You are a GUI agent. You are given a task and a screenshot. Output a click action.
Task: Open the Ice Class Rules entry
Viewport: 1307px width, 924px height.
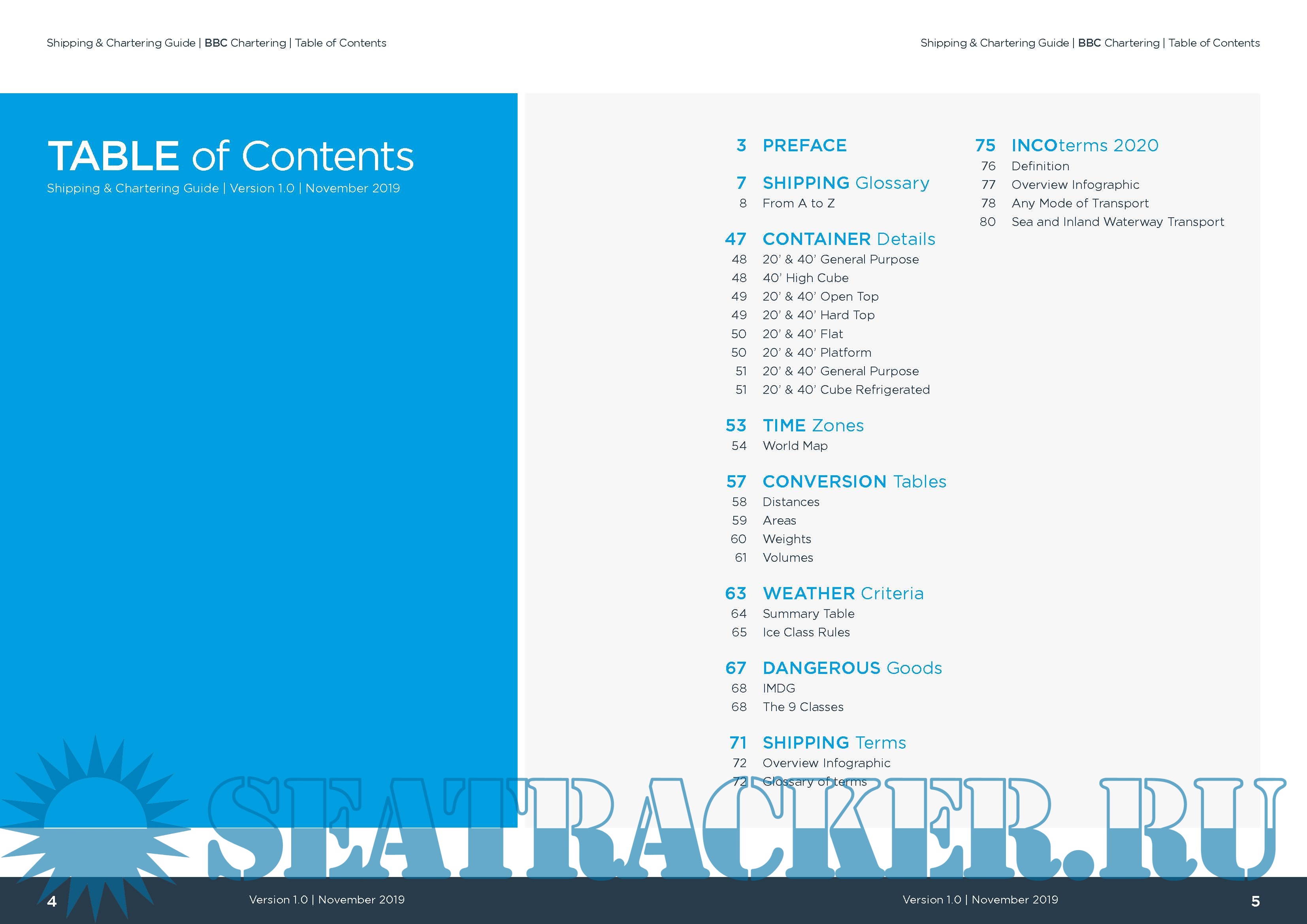point(806,632)
